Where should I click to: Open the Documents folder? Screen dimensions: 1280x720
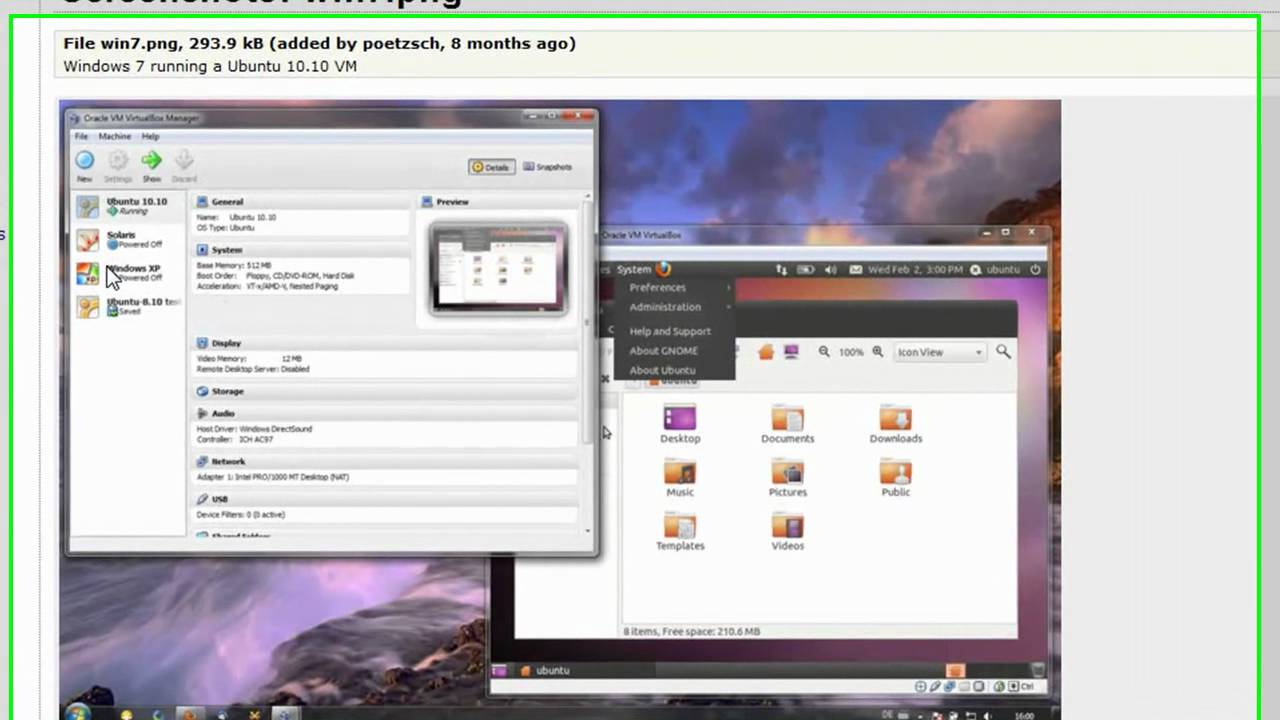(x=787, y=424)
